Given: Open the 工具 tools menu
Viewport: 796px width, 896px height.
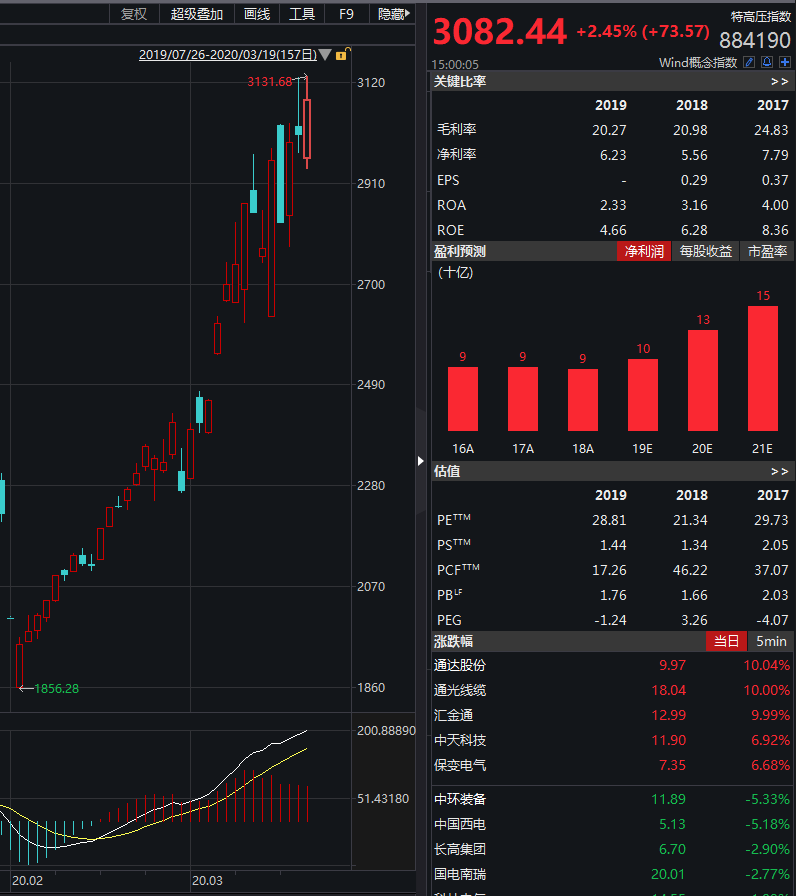Looking at the screenshot, I should click(x=302, y=14).
